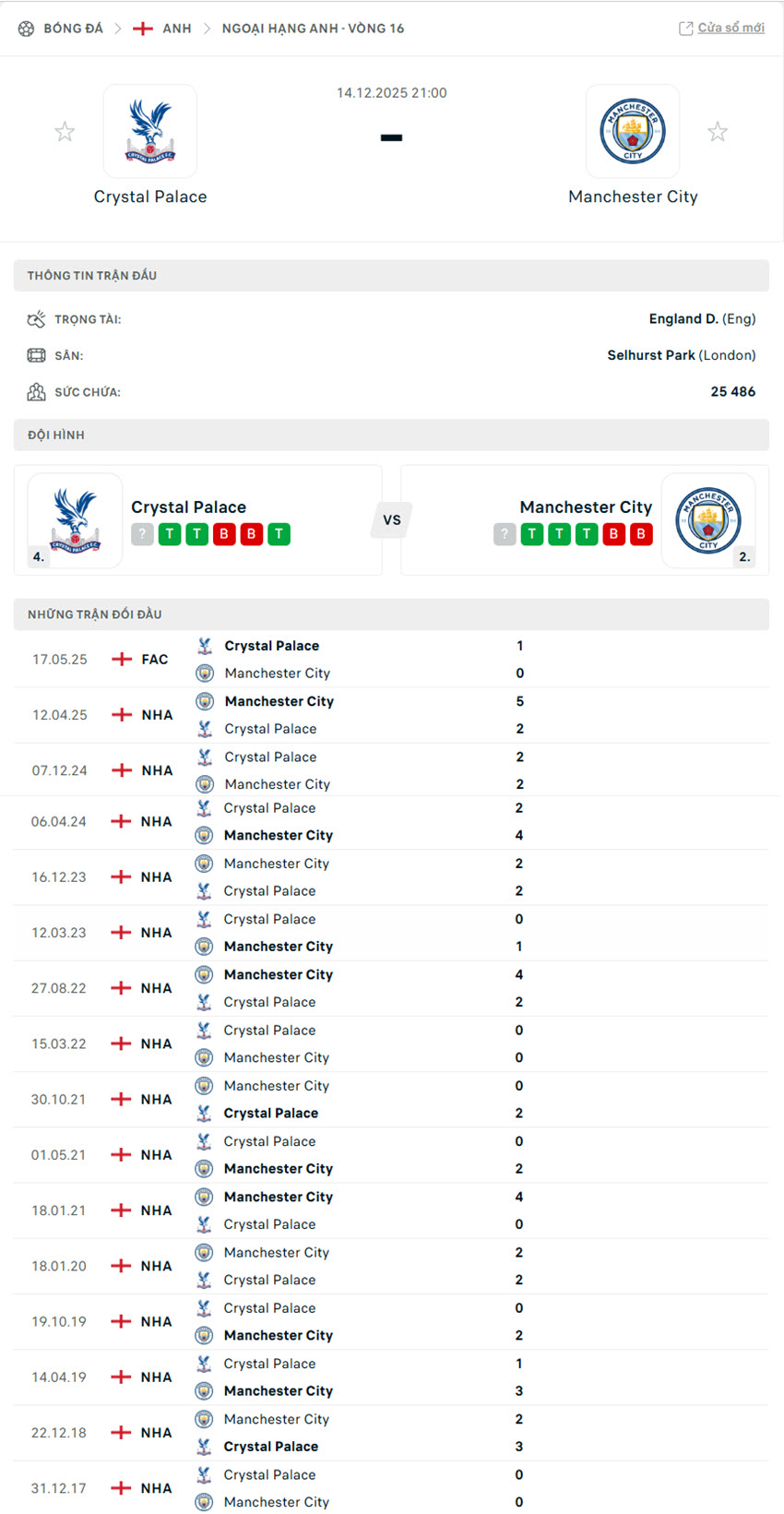Favorite Crystal Palace using the star toggle

(65, 130)
